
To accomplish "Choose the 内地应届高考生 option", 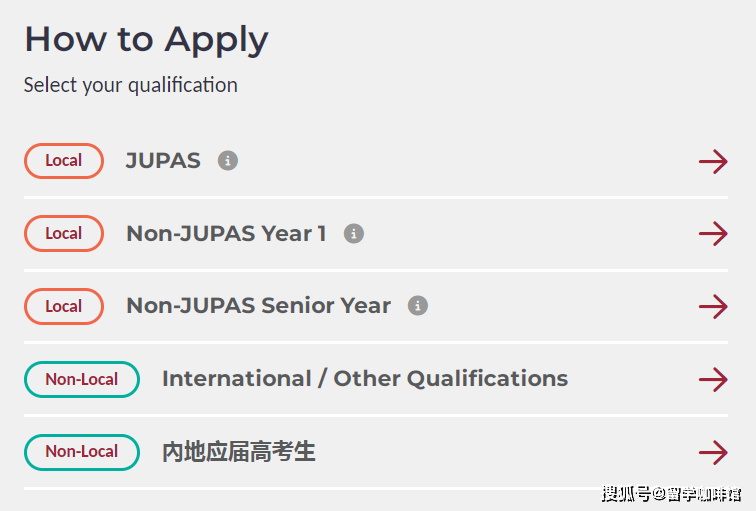I will click(239, 452).
